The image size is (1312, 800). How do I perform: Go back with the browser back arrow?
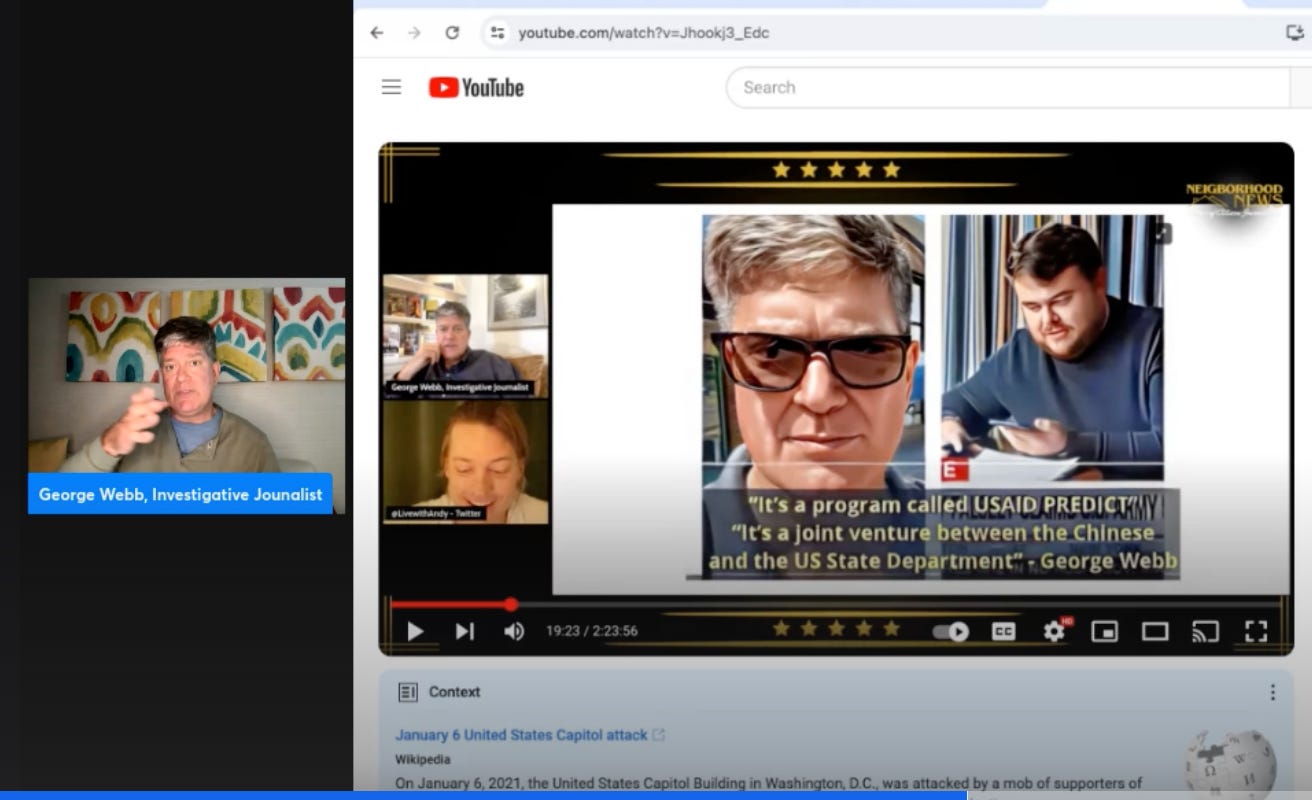tap(377, 33)
